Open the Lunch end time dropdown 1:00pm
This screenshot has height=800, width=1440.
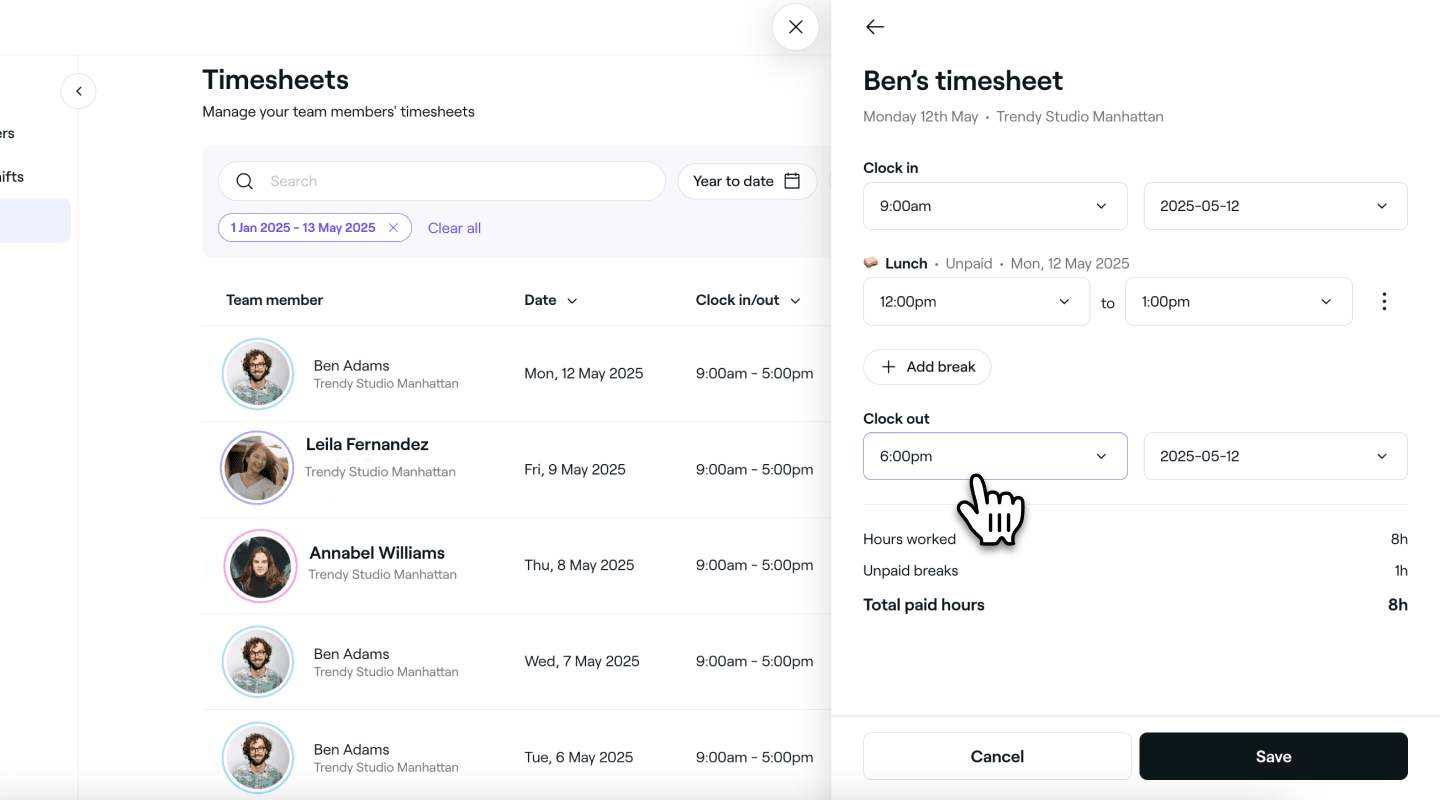point(1238,301)
